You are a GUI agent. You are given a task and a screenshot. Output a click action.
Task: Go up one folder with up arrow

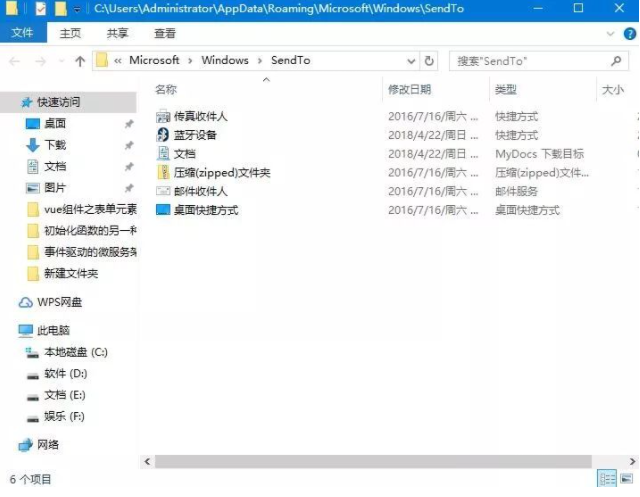(x=79, y=61)
